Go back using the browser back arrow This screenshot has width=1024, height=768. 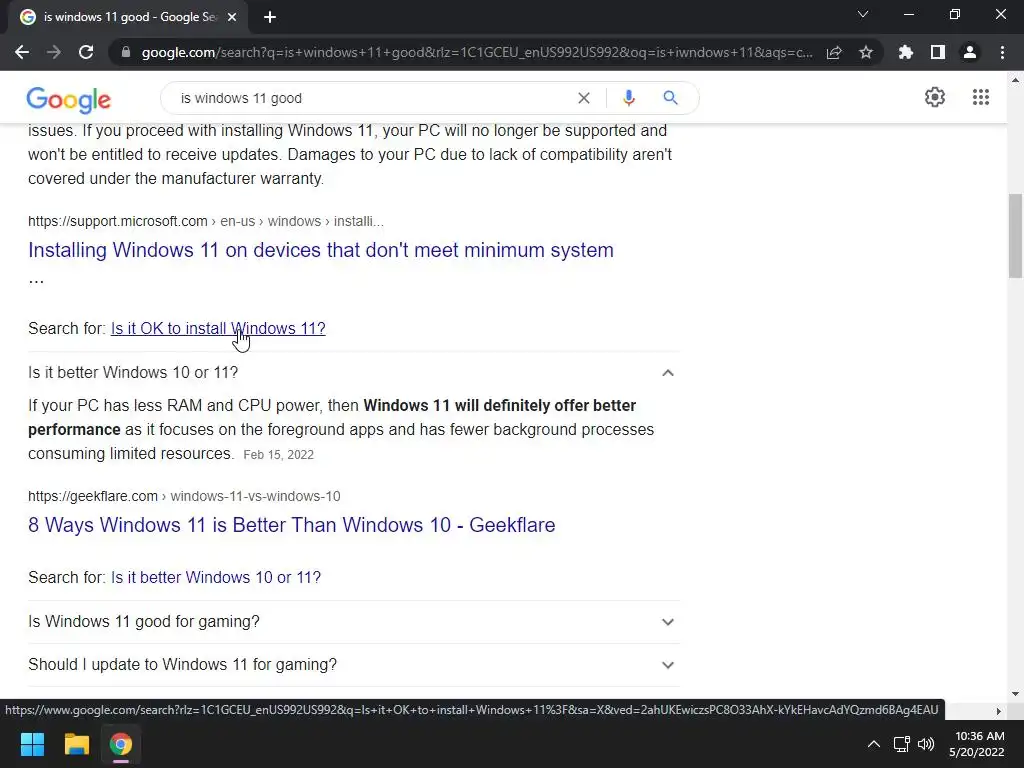[x=22, y=52]
